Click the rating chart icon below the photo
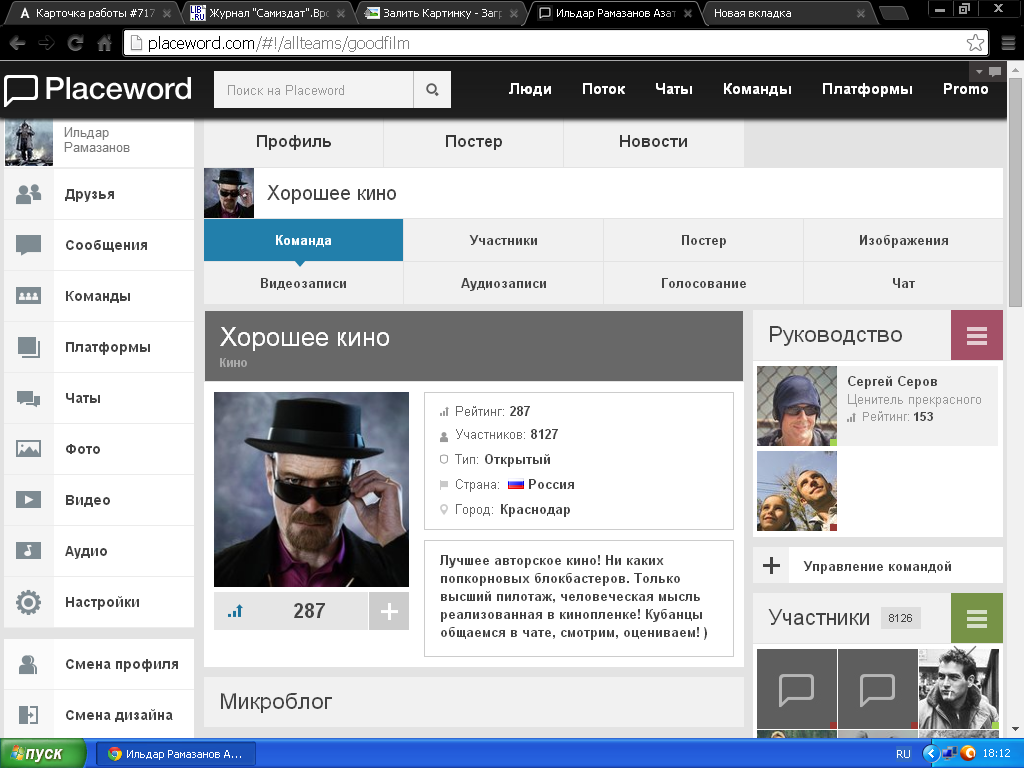Image resolution: width=1024 pixels, height=768 pixels. pos(235,611)
